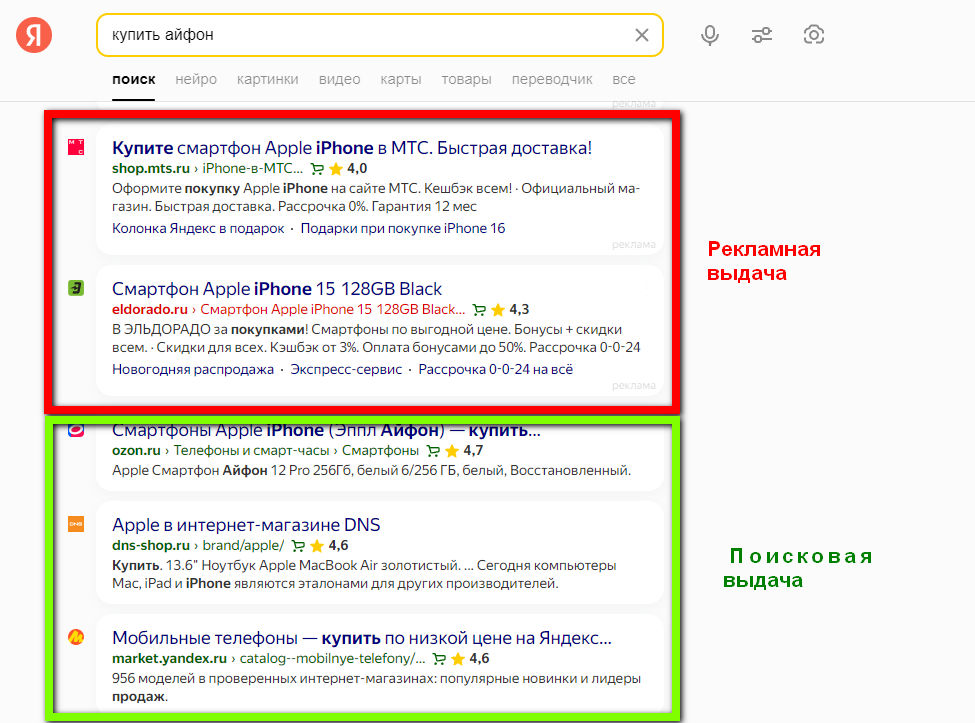
Task: Click the cart icon beside eldorado.ru
Action: click(x=479, y=310)
